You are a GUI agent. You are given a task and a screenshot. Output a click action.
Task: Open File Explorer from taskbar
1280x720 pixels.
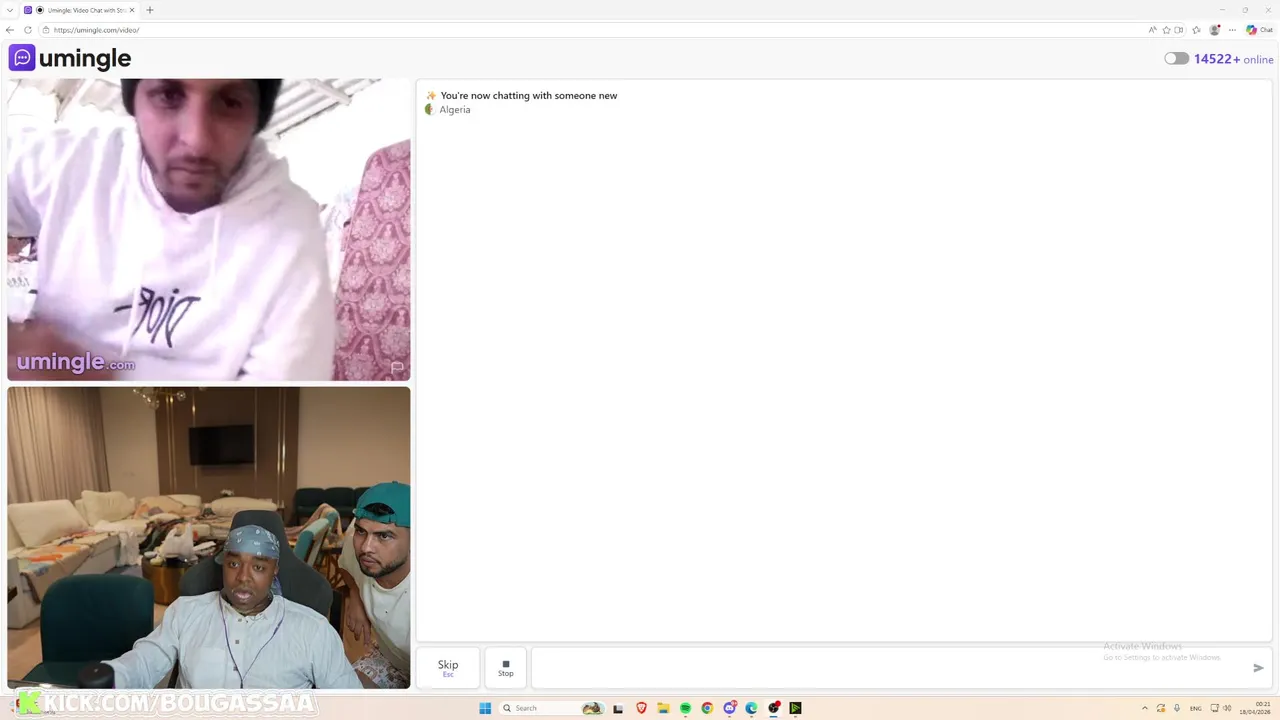663,708
